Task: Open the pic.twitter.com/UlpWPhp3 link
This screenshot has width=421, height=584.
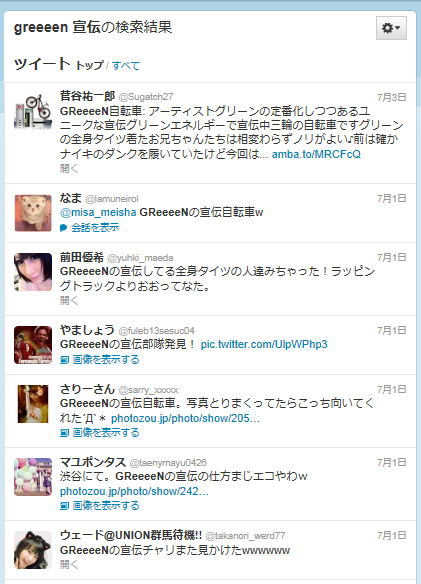Action: [x=264, y=344]
